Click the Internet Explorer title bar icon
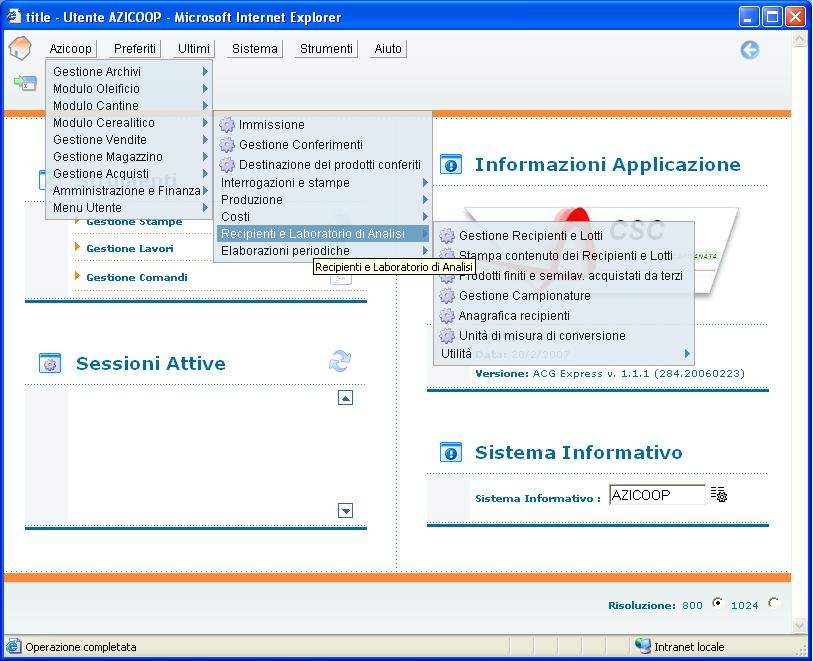This screenshot has height=661, width=813. [13, 17]
